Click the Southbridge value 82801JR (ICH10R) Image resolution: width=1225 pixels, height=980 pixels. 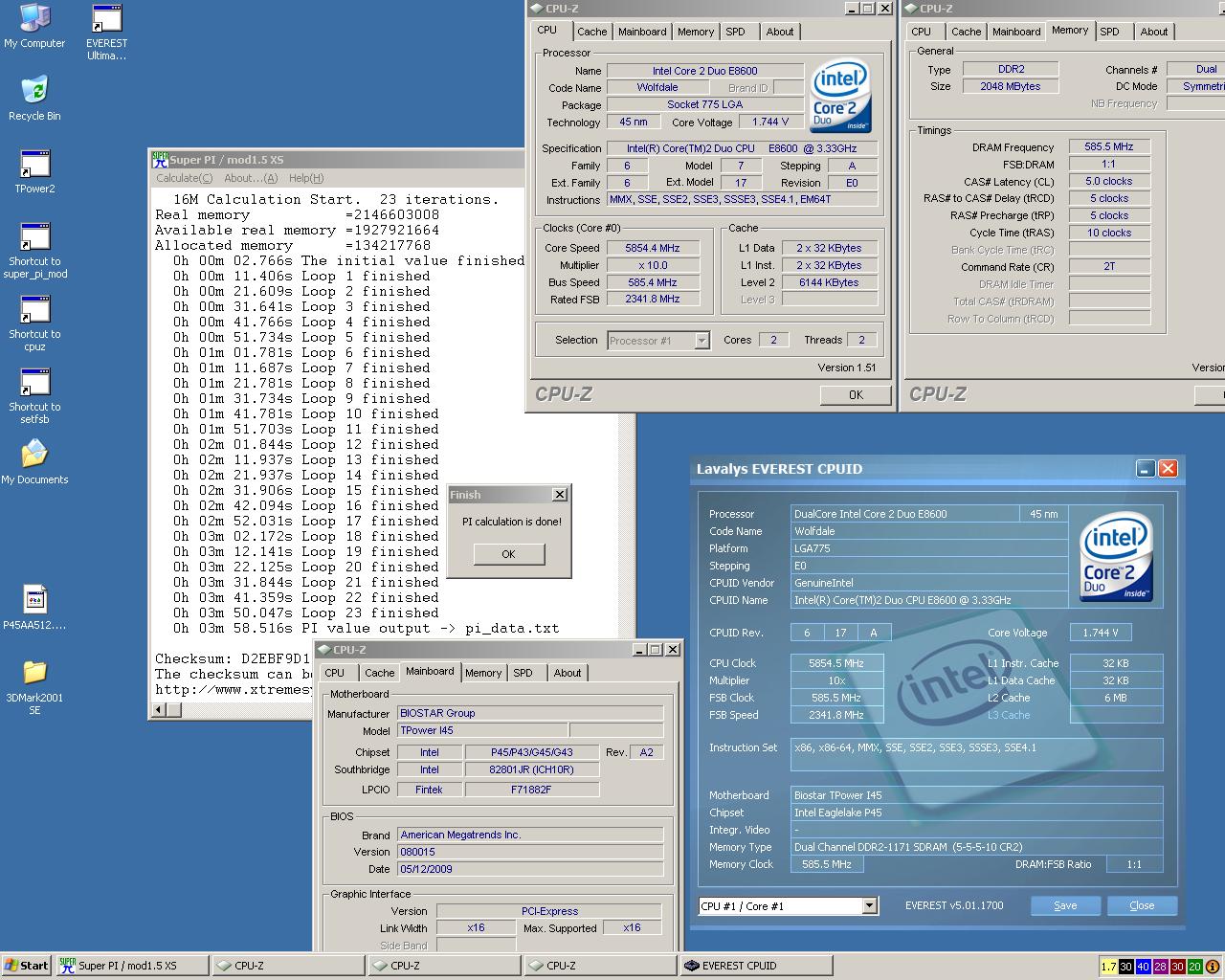[x=531, y=769]
